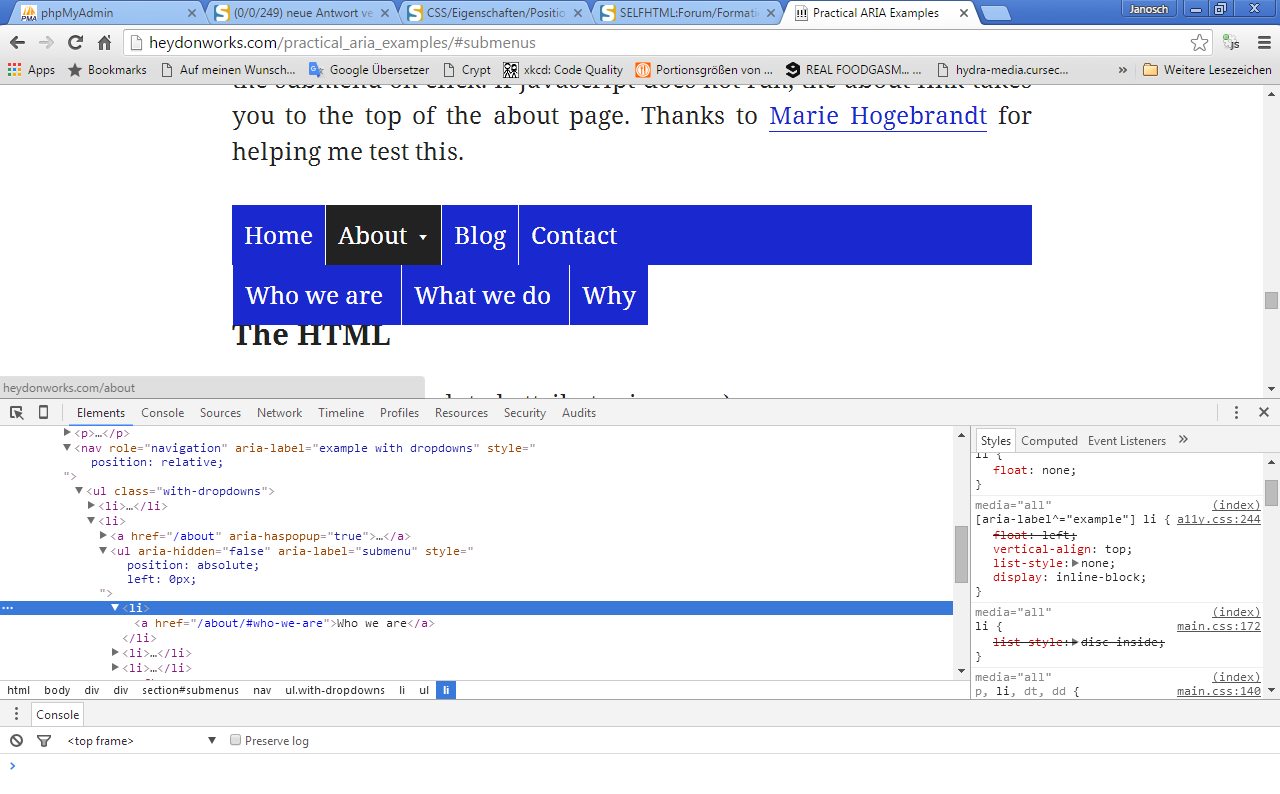Viewport: 1280px width, 794px height.
Task: Select ul.with-dropdowns in breadcrumb bar
Action: coord(335,690)
